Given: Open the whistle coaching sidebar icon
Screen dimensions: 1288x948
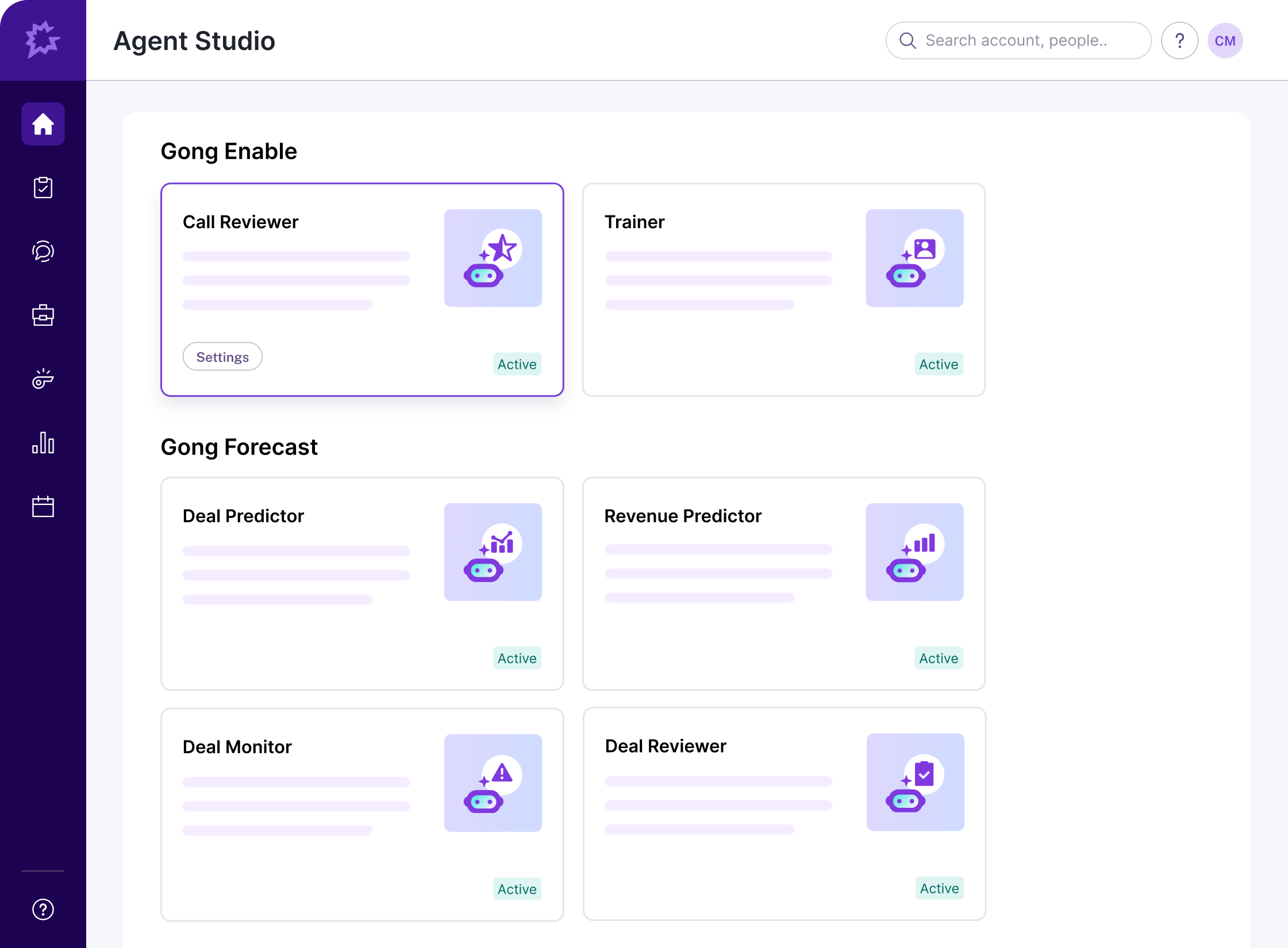Looking at the screenshot, I should 43,379.
